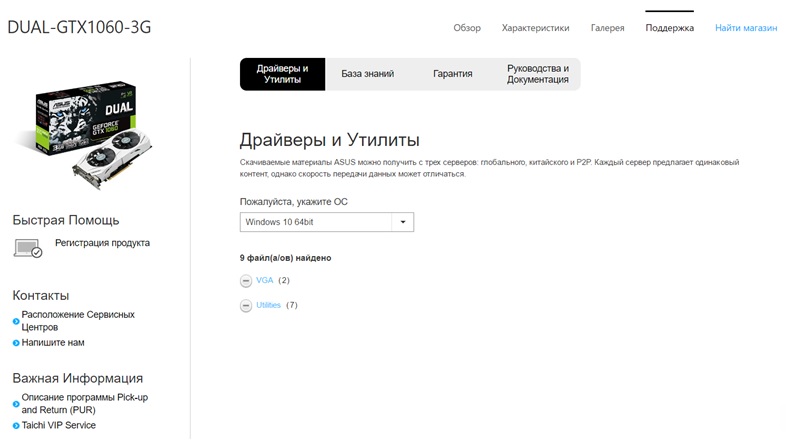This screenshot has width=786, height=440.
Task: Click the Напишите нам link
Action: tap(53, 343)
